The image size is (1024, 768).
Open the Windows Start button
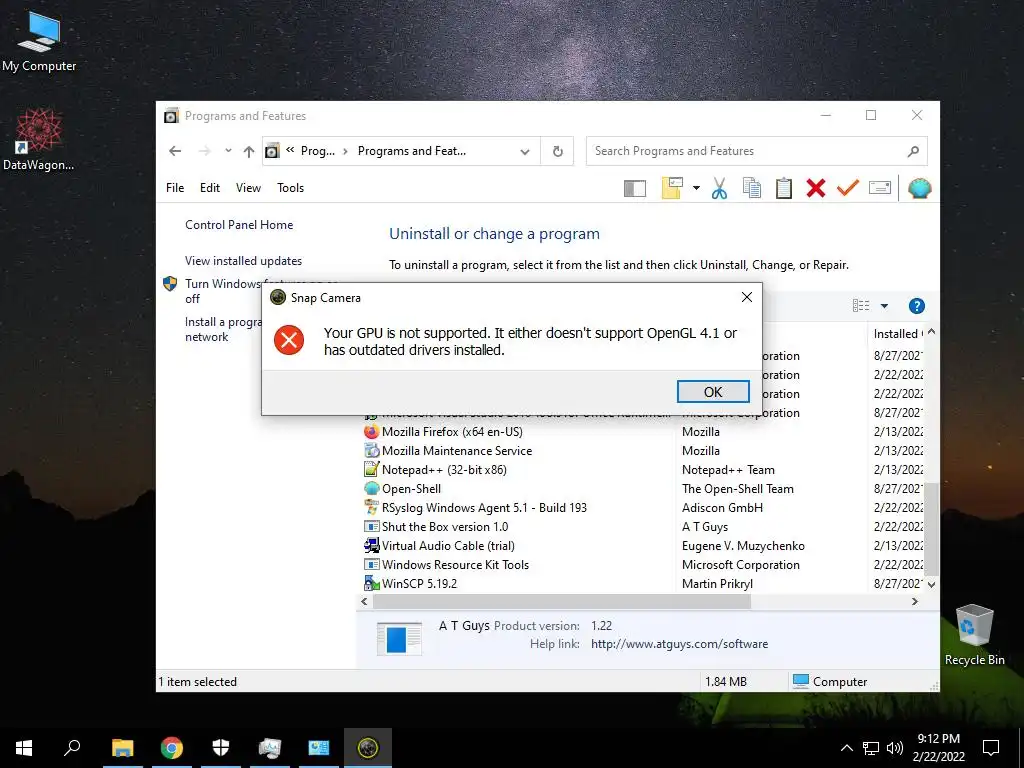tap(24, 748)
